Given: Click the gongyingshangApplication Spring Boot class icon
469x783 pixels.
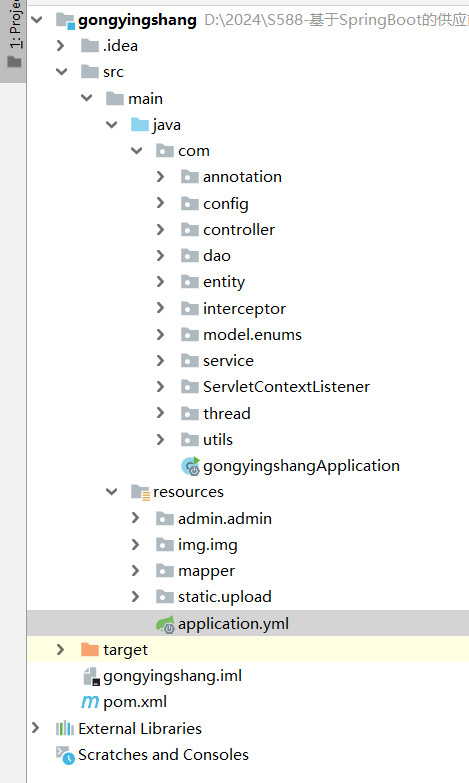Looking at the screenshot, I should pos(190,466).
